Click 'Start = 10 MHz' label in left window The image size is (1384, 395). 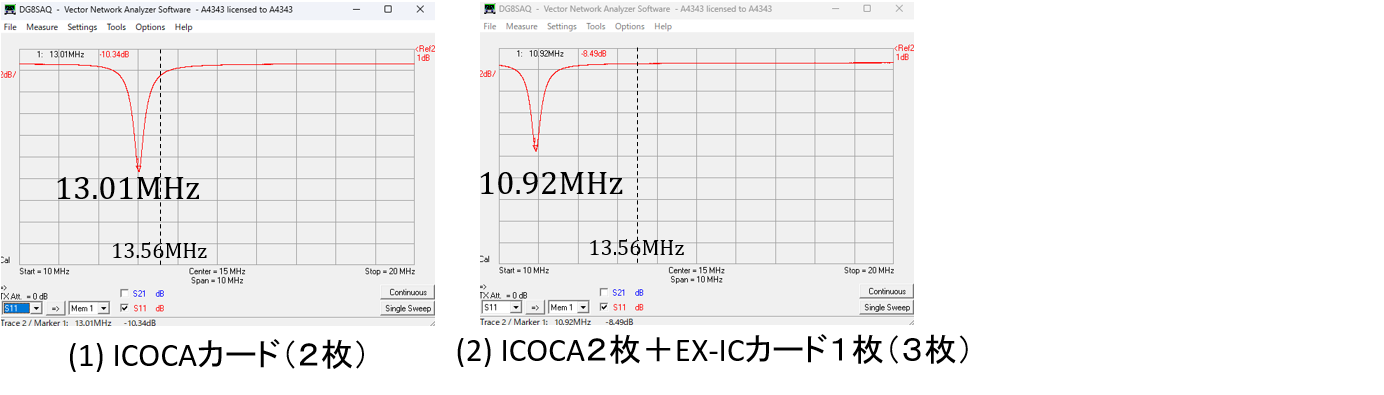click(44, 271)
